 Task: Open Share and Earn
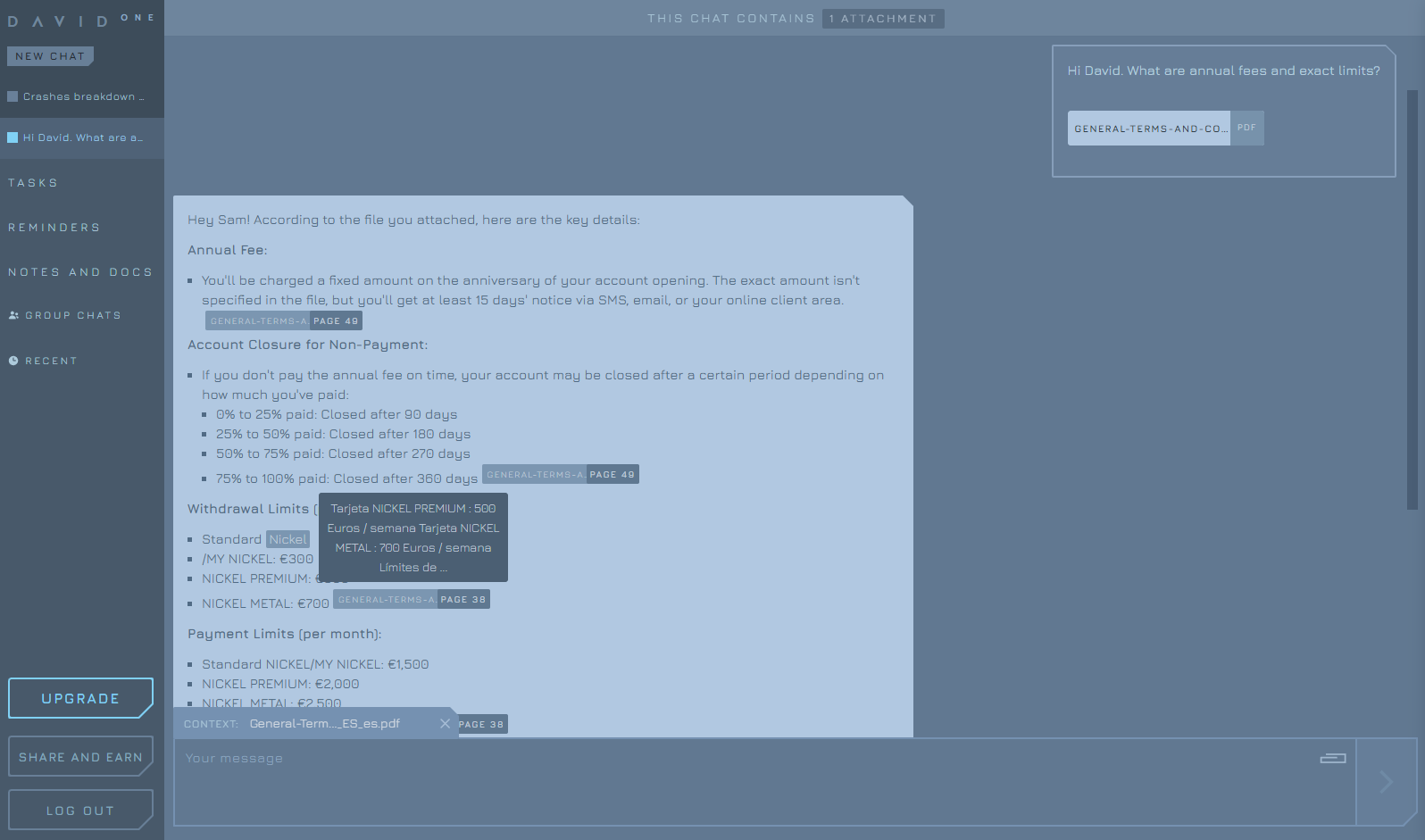(x=80, y=757)
